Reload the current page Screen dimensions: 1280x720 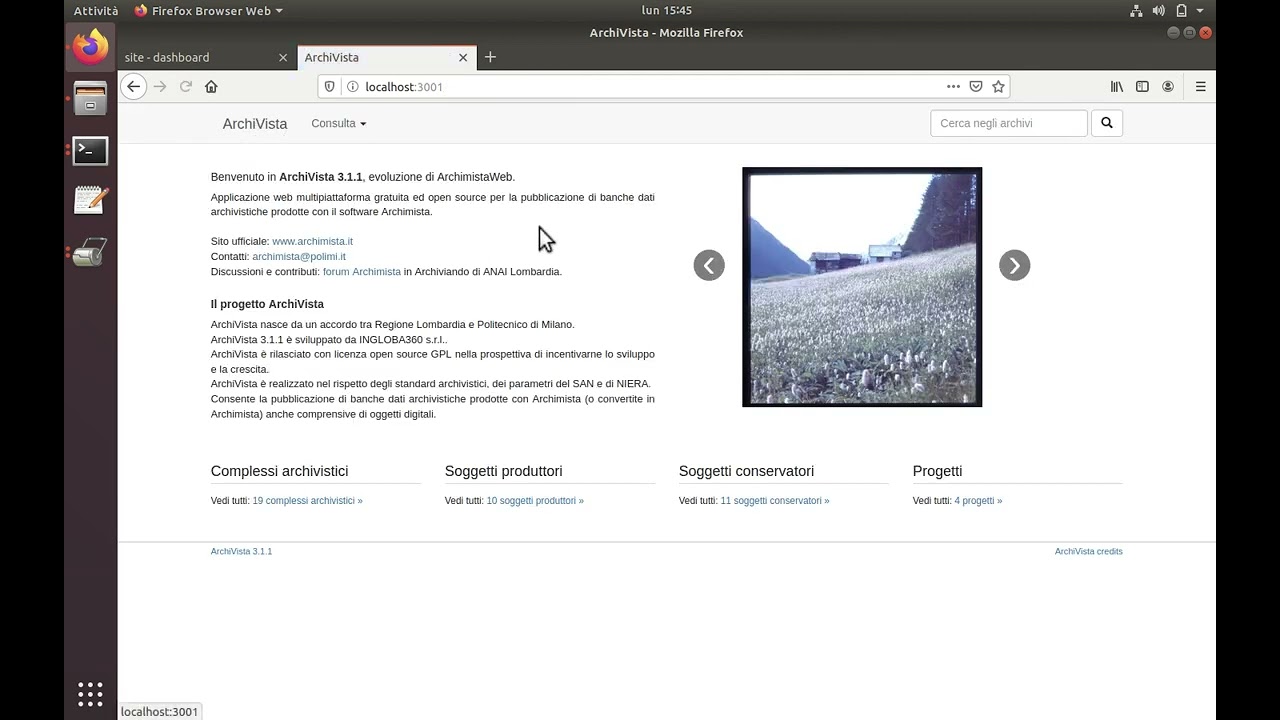coord(185,86)
